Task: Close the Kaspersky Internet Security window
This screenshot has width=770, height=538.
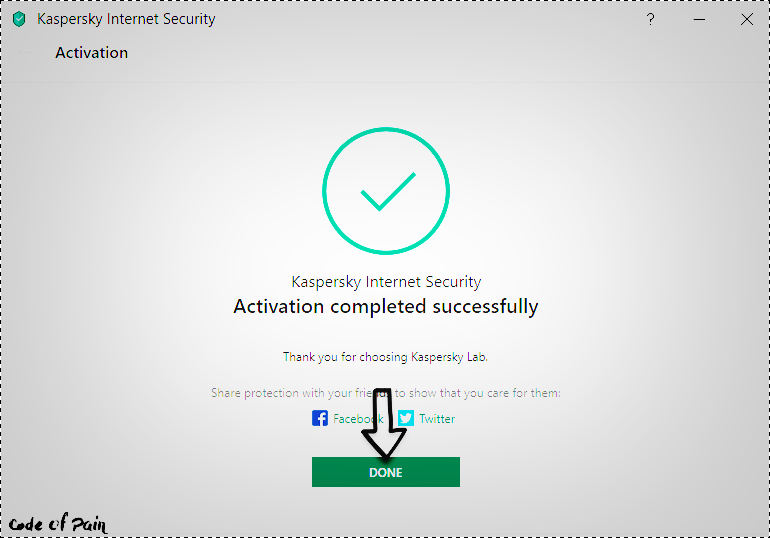Action: (x=747, y=19)
